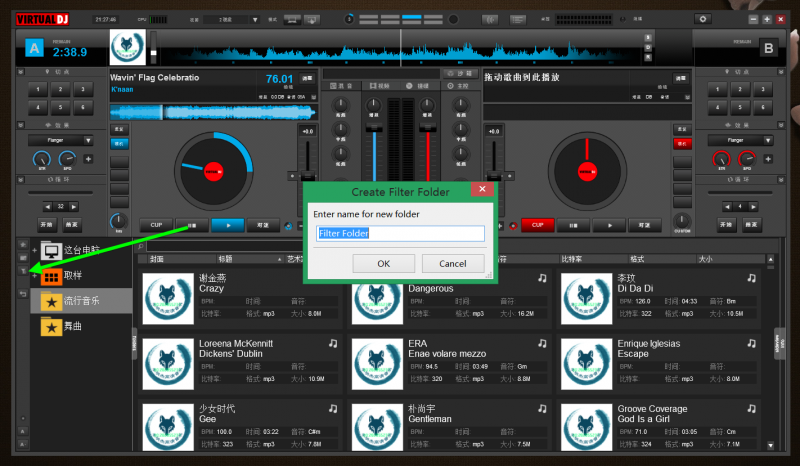Increase loop length on deck A
The width and height of the screenshot is (800, 466).
coord(74,207)
